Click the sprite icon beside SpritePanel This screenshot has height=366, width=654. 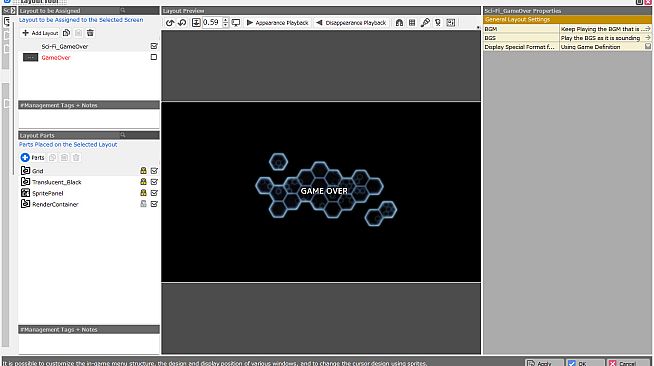25,193
